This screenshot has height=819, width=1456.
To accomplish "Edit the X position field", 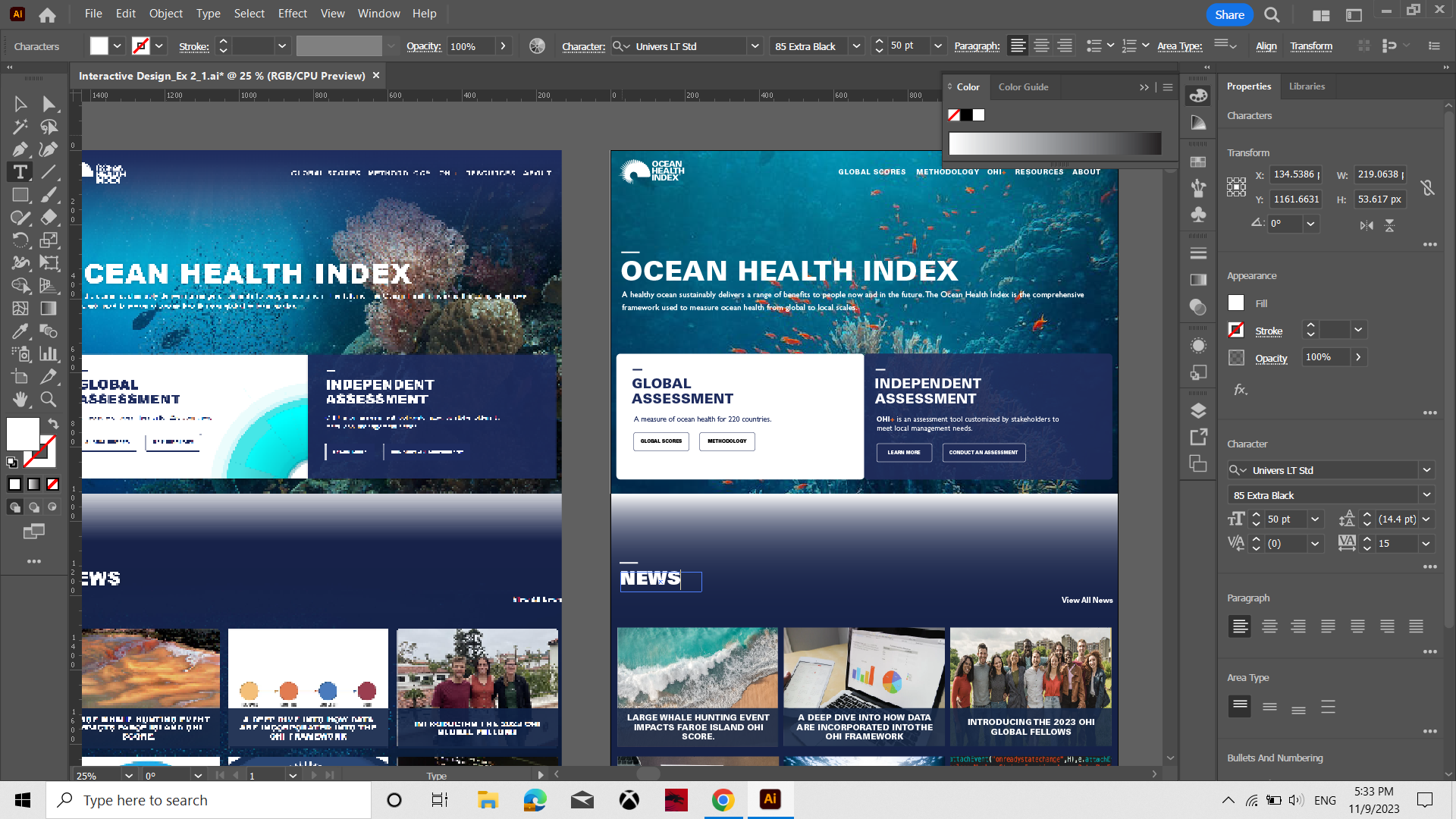I will coord(1296,174).
